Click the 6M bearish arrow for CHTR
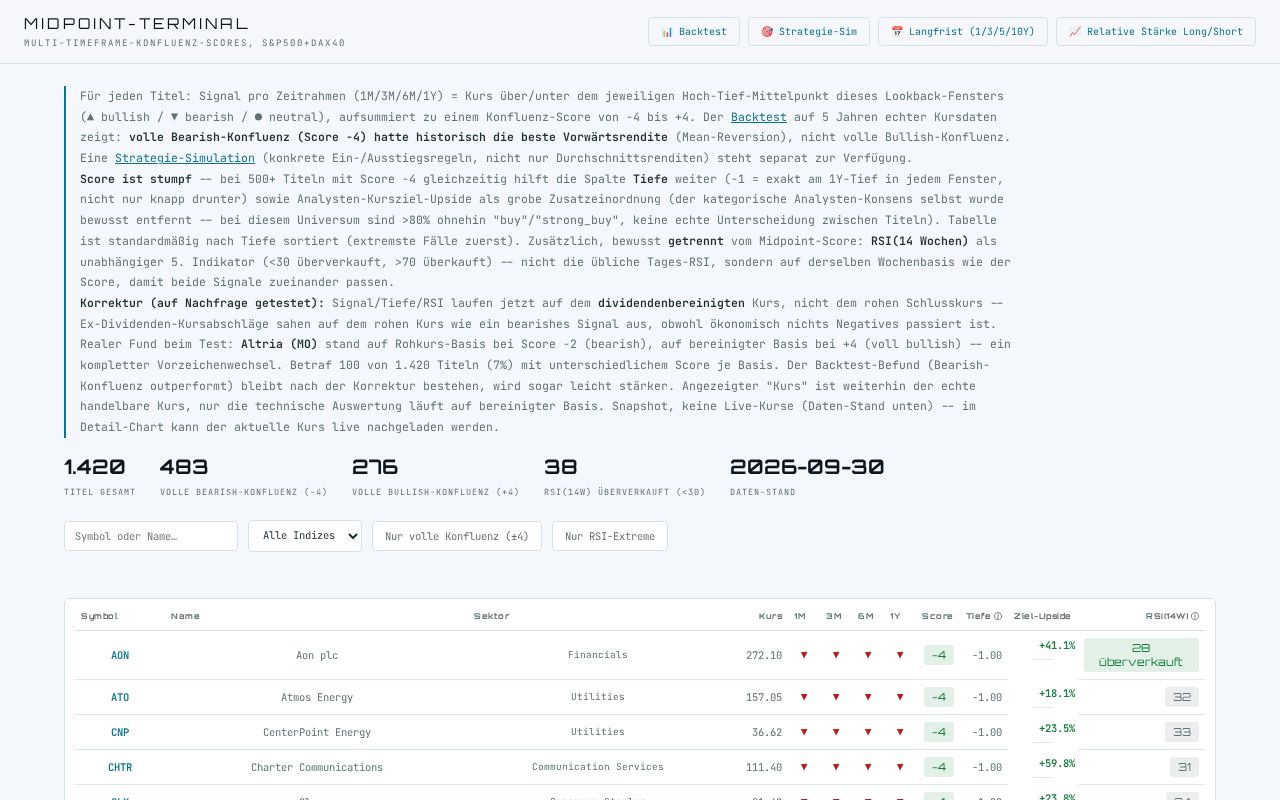 (x=868, y=767)
